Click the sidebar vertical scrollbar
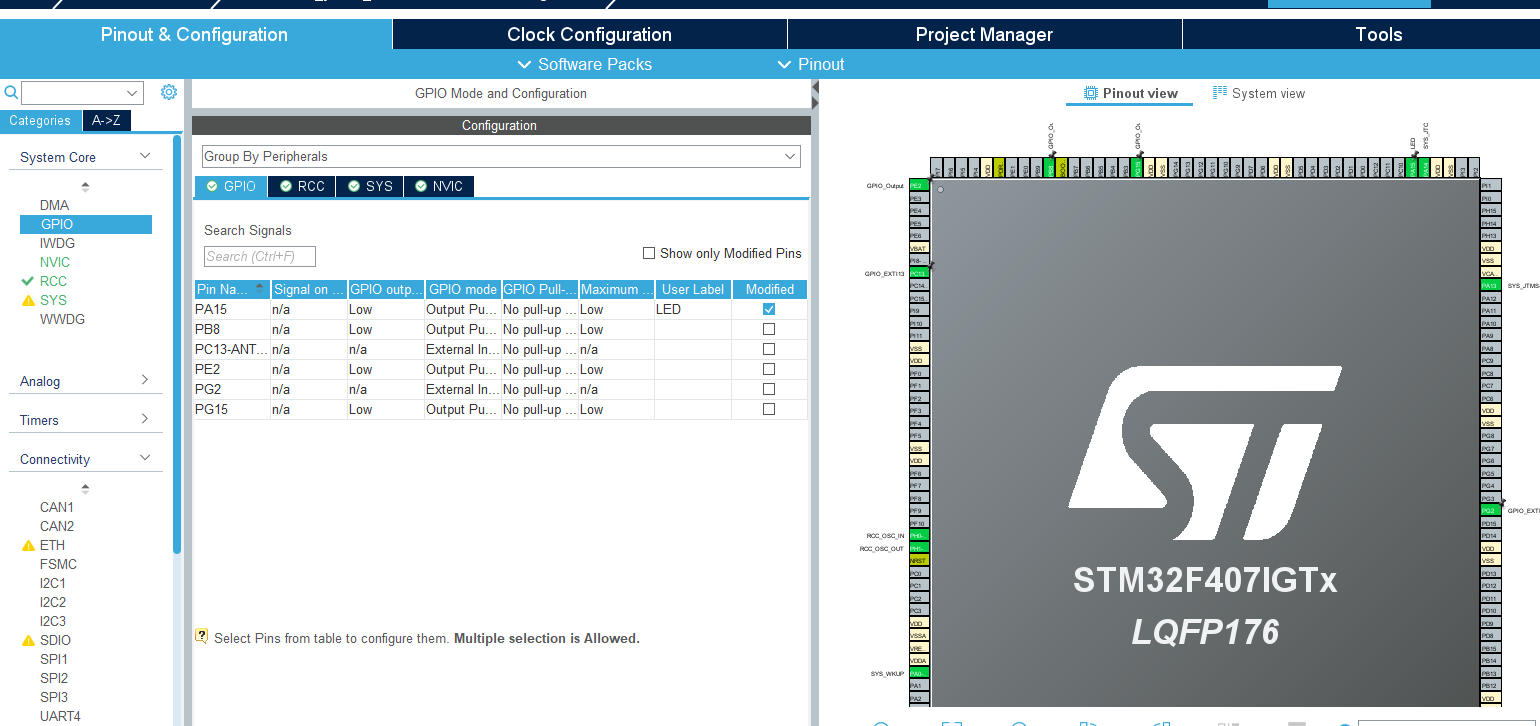1540x726 pixels. point(177,345)
